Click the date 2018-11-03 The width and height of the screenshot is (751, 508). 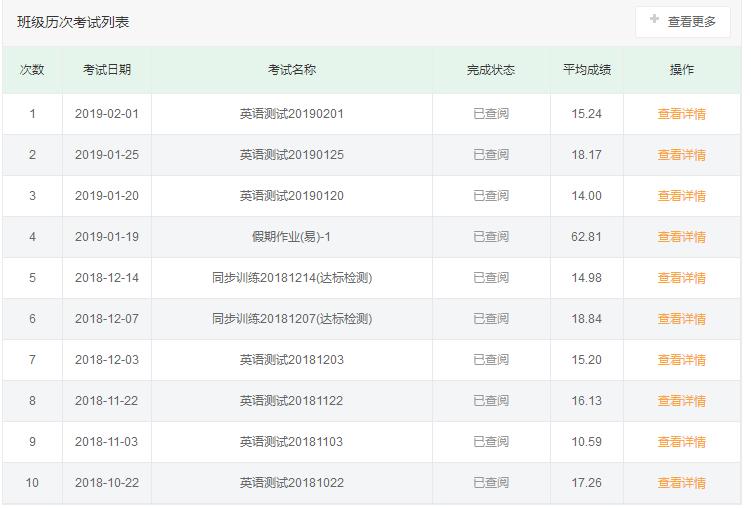pyautogui.click(x=107, y=442)
